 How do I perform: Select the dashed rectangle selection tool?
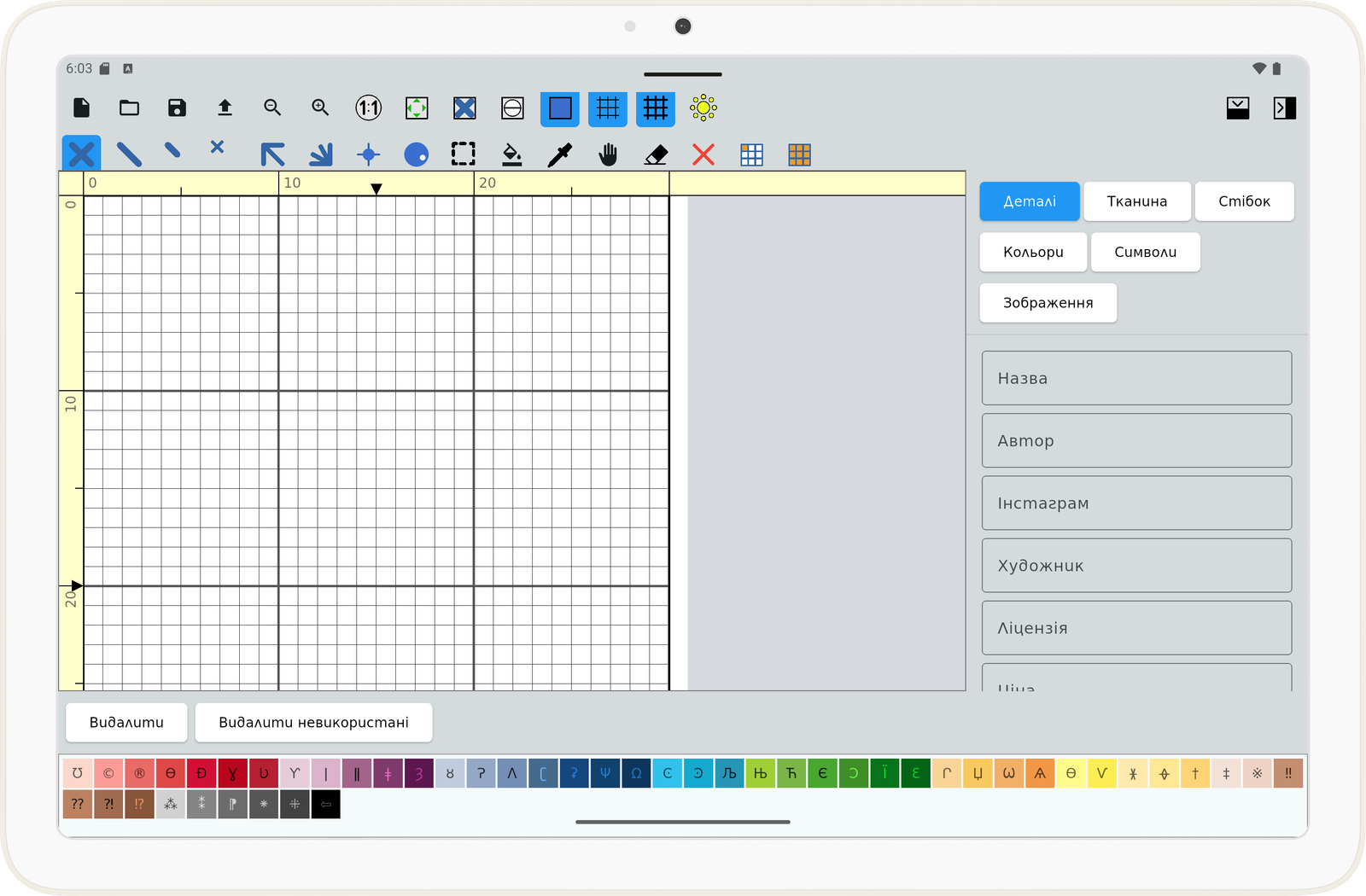[x=464, y=154]
